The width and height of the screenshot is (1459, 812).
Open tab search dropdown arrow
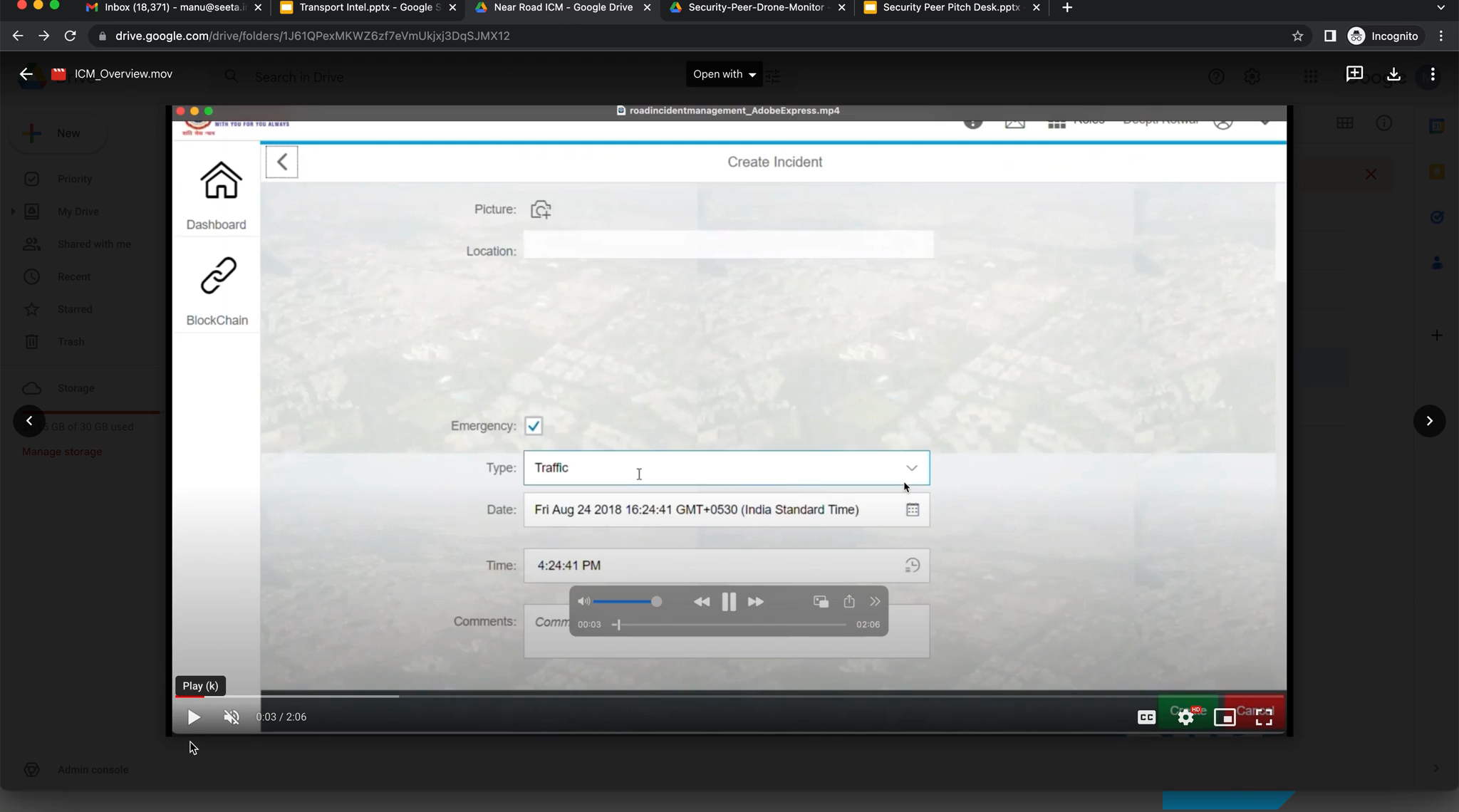(1441, 8)
